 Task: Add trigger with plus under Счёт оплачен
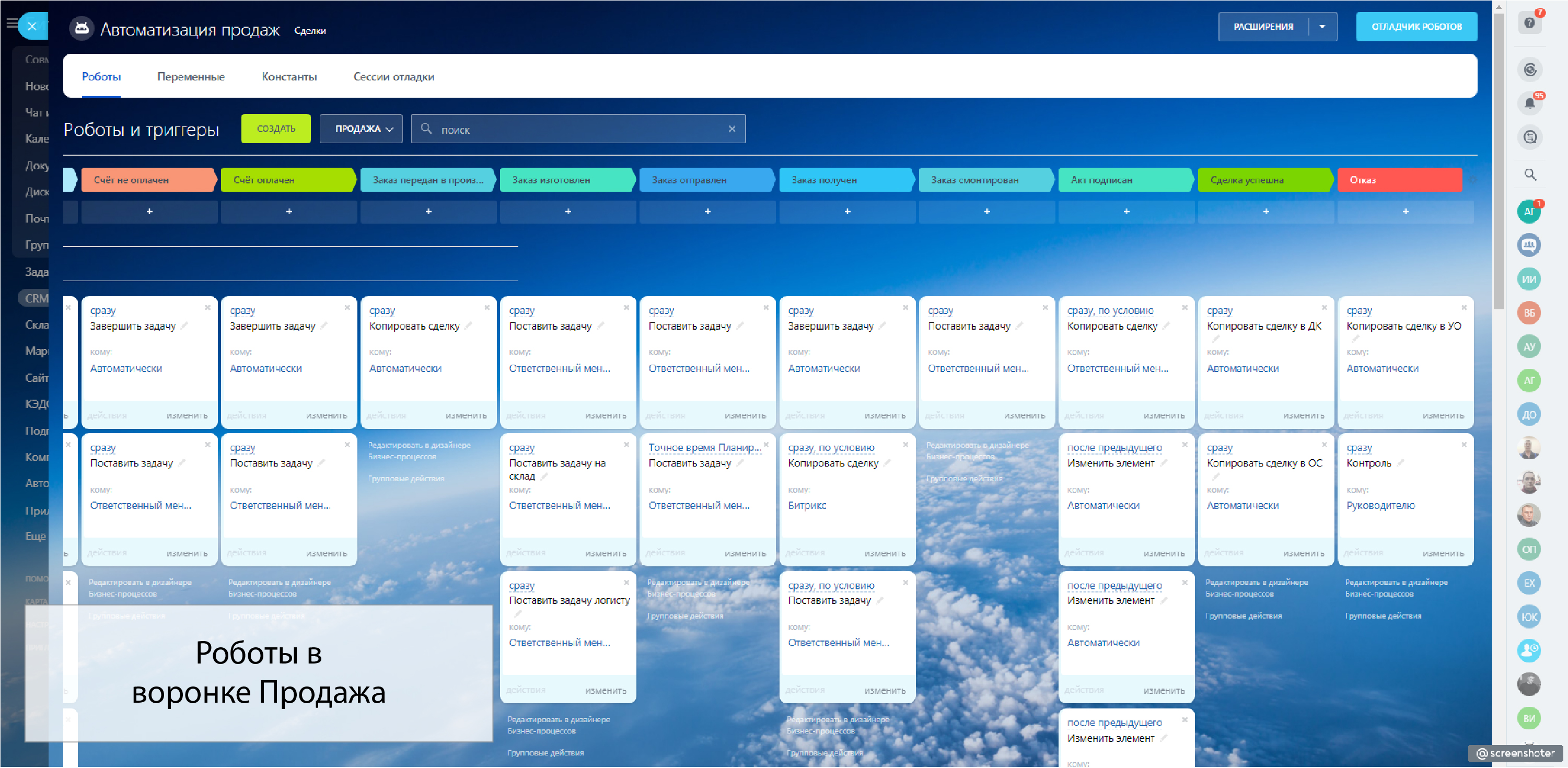pos(288,212)
